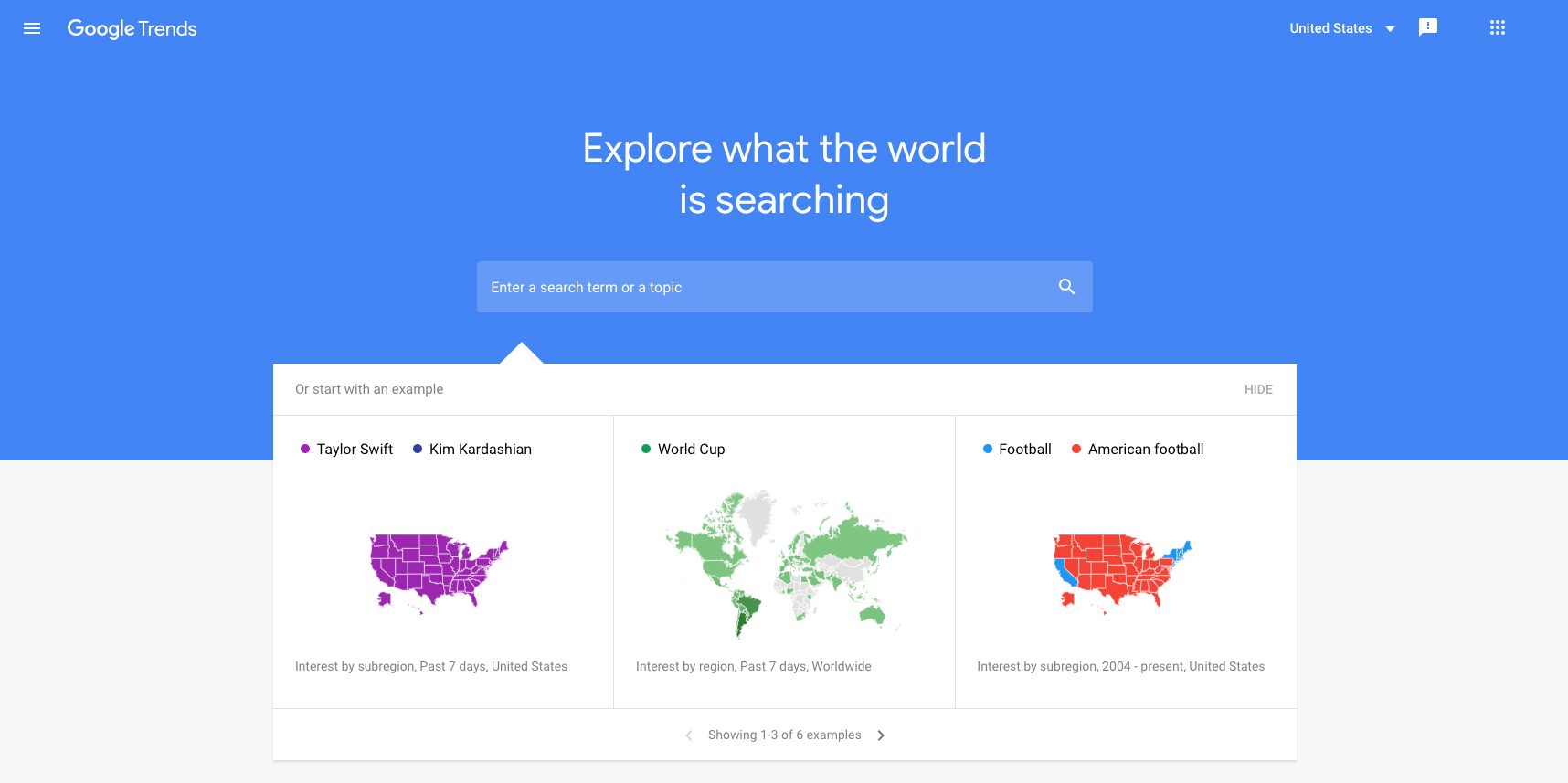The image size is (1568, 783).
Task: Click the search magnifier icon
Action: pos(1066,286)
